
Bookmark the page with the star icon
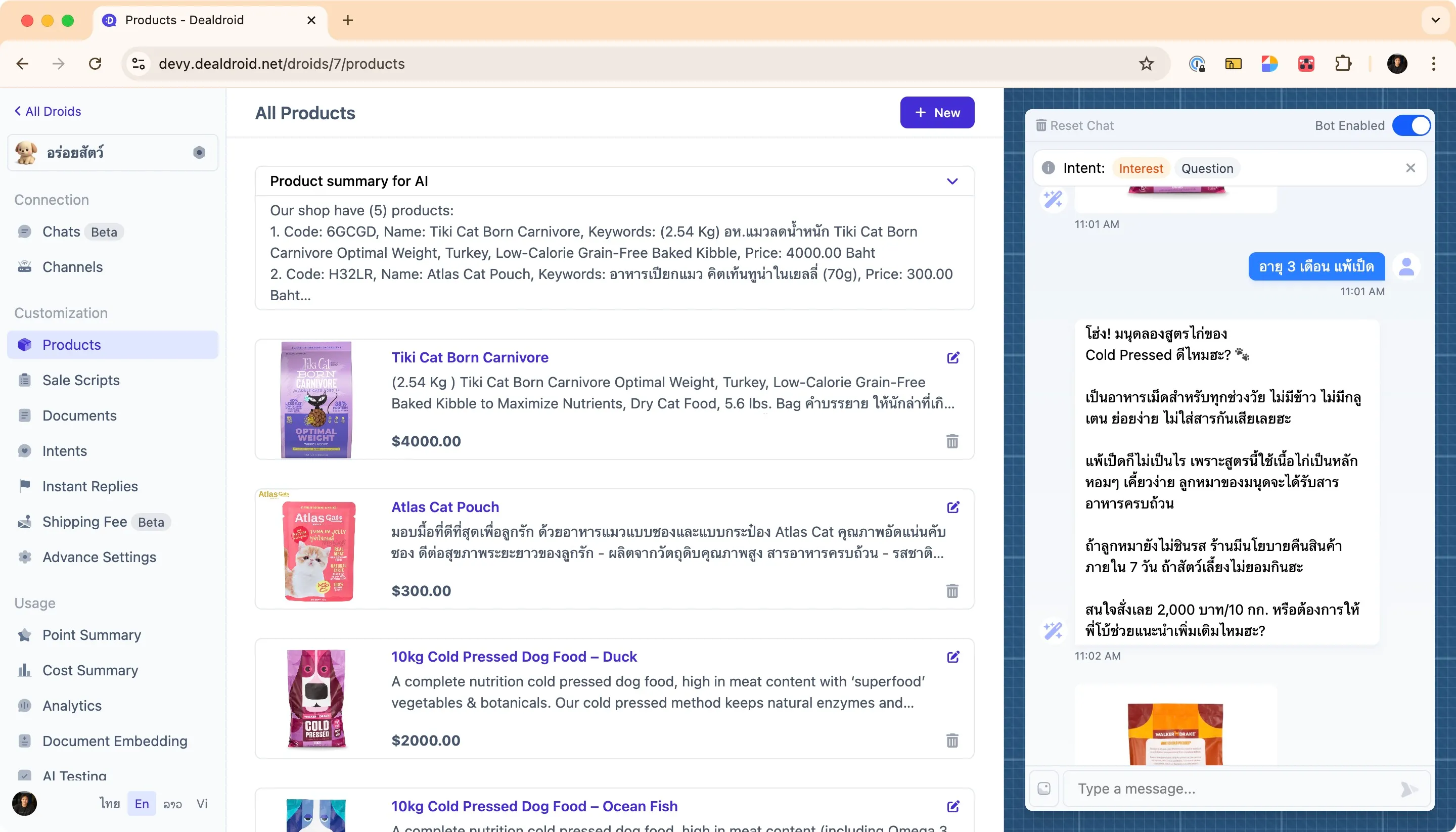click(1146, 63)
